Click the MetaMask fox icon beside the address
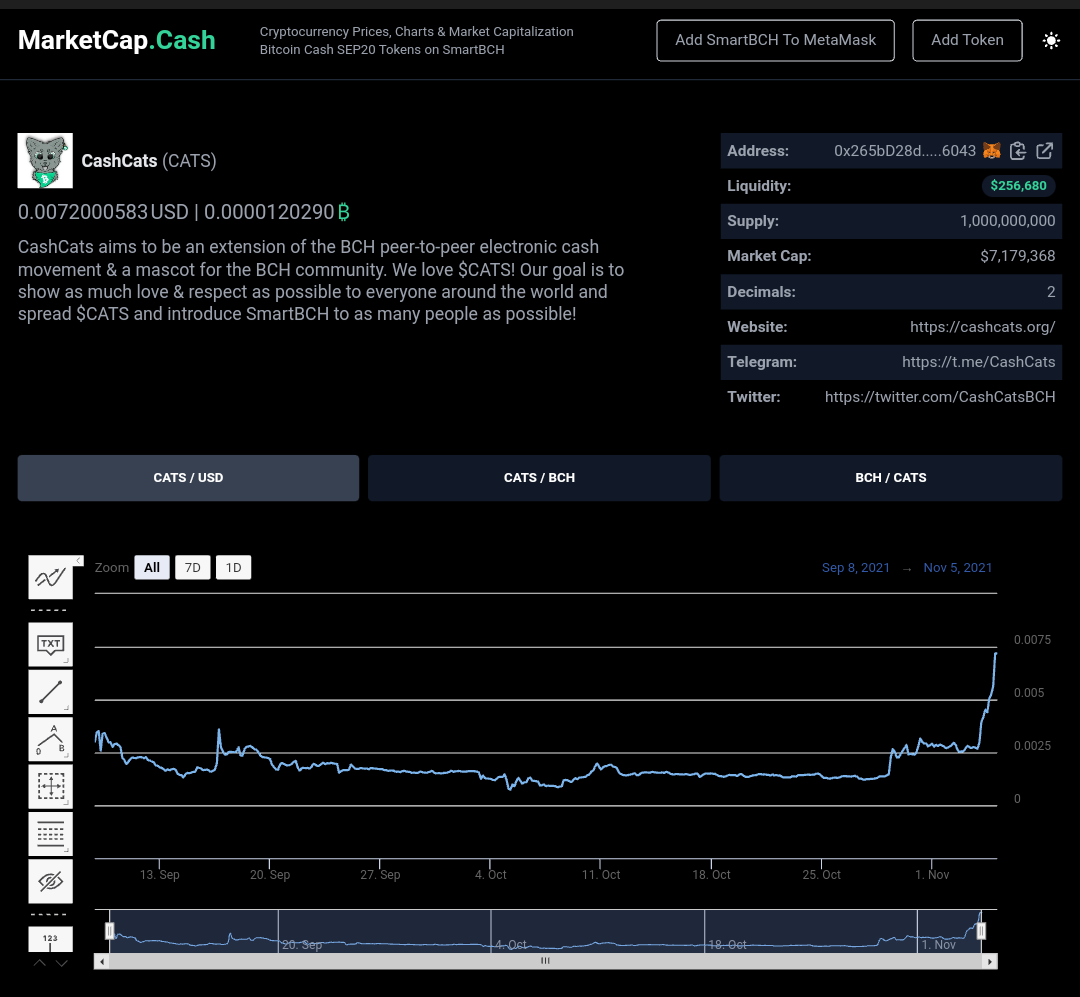This screenshot has height=997, width=1080. coord(991,151)
